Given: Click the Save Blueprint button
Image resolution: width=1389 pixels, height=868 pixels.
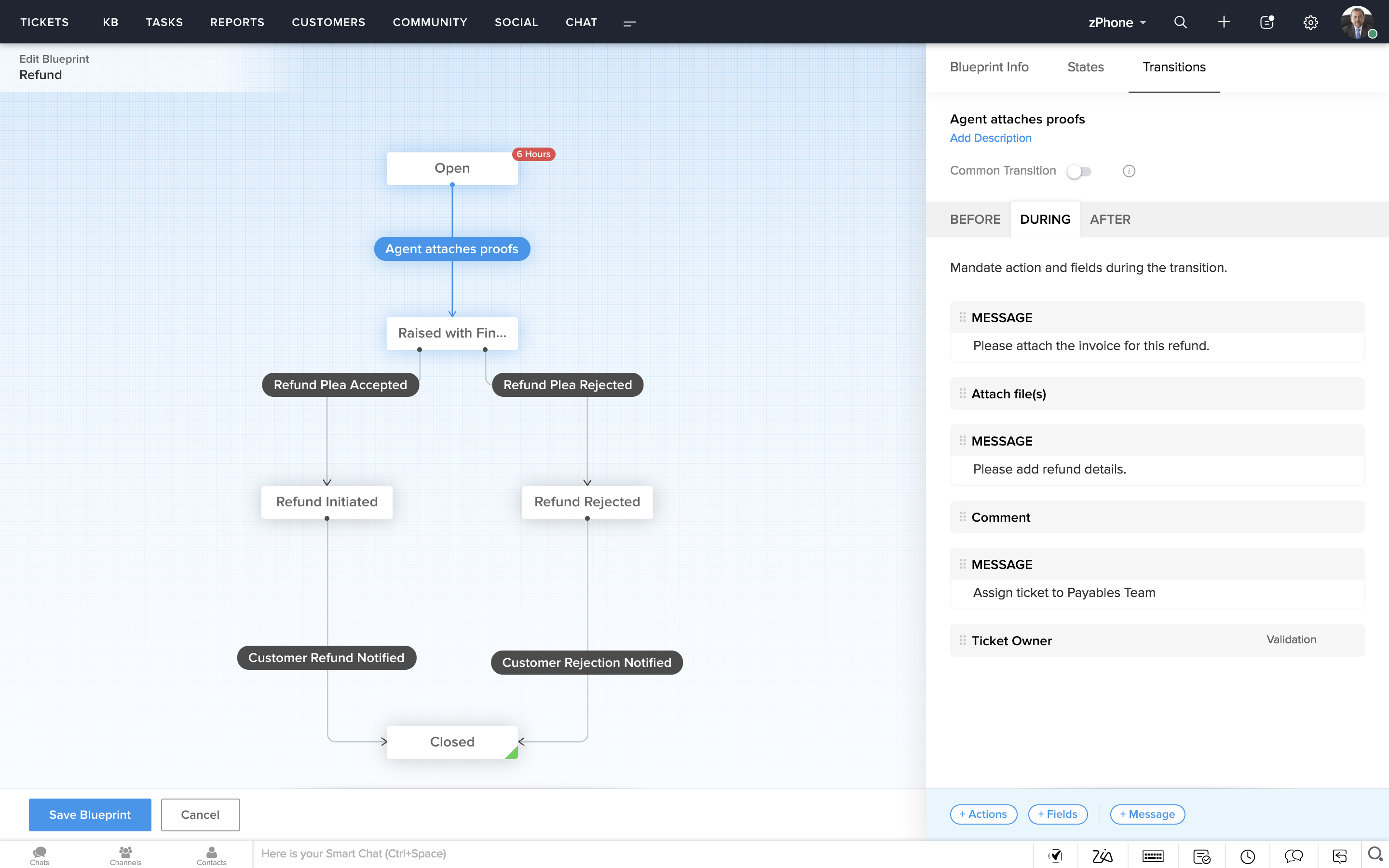Looking at the screenshot, I should [x=90, y=814].
